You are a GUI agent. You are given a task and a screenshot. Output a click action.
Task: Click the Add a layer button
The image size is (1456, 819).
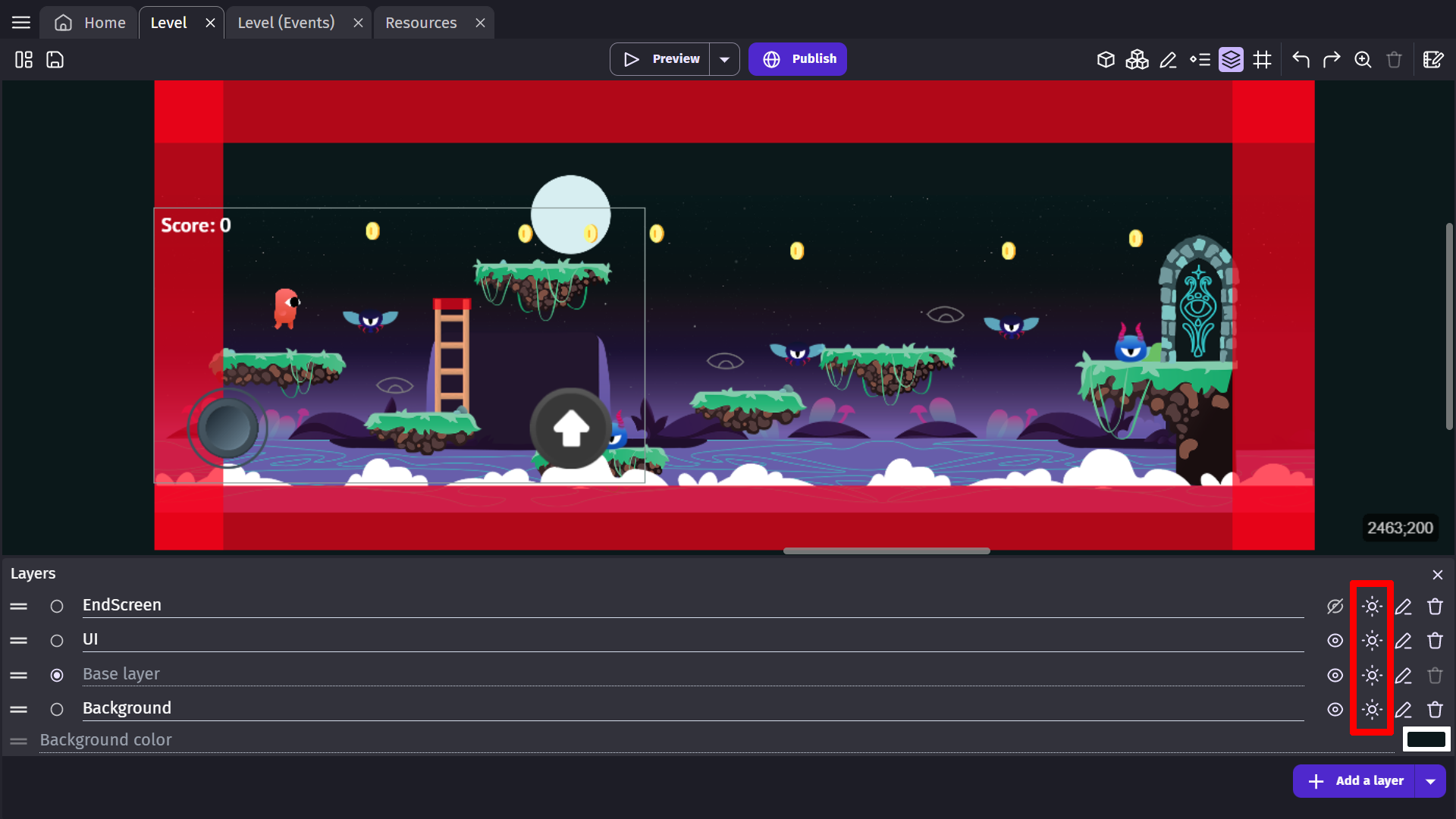tap(1355, 781)
